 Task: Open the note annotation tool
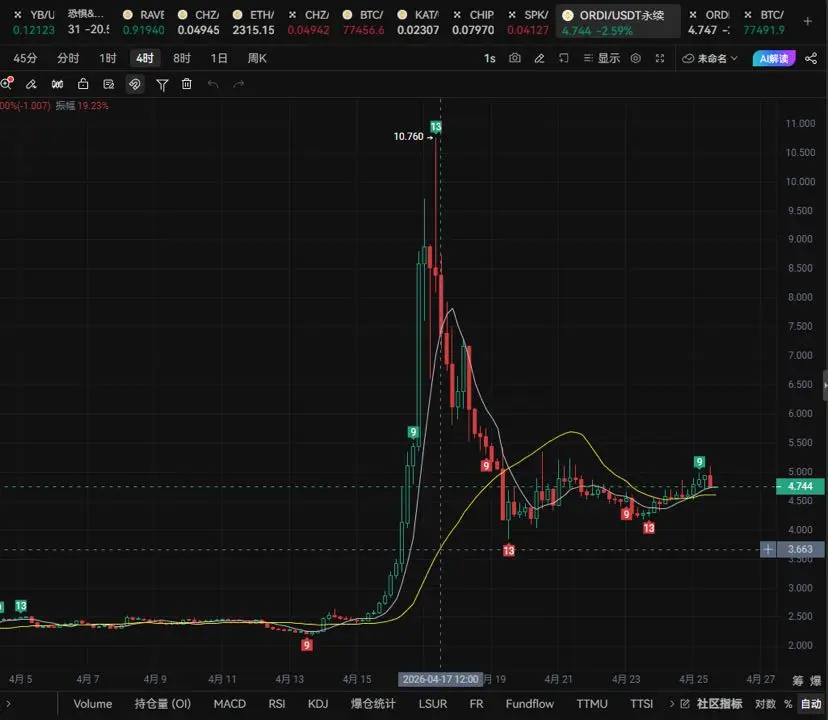pyautogui.click(x=109, y=84)
